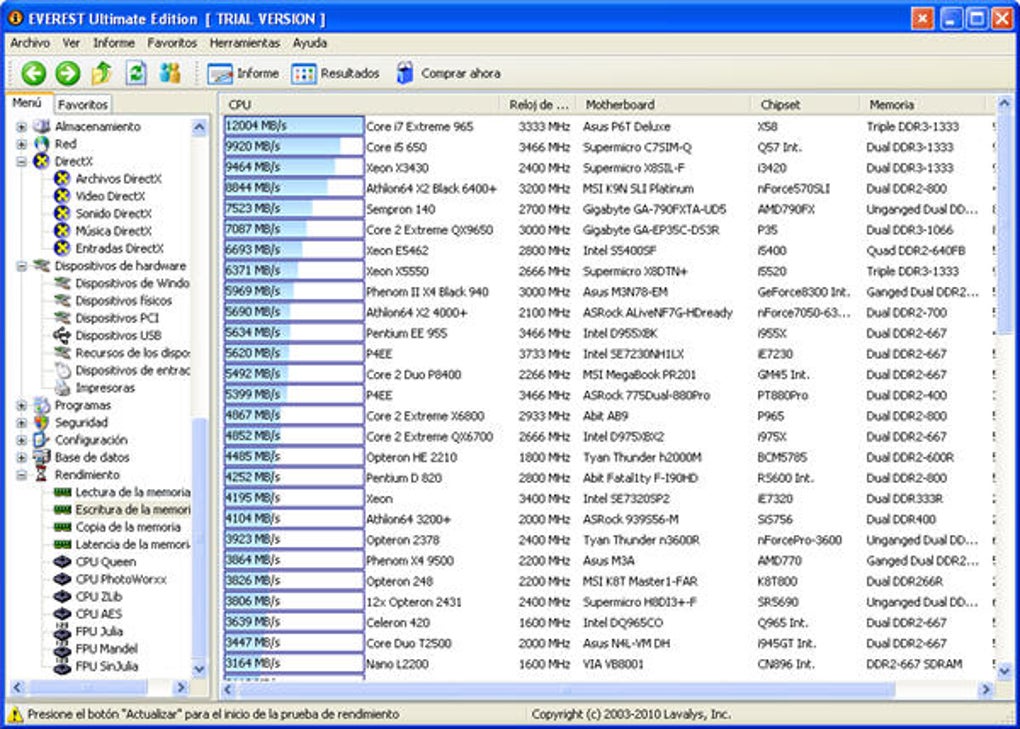Click the Up level arrow icon
Screen dimensions: 1020x729
click(102, 73)
